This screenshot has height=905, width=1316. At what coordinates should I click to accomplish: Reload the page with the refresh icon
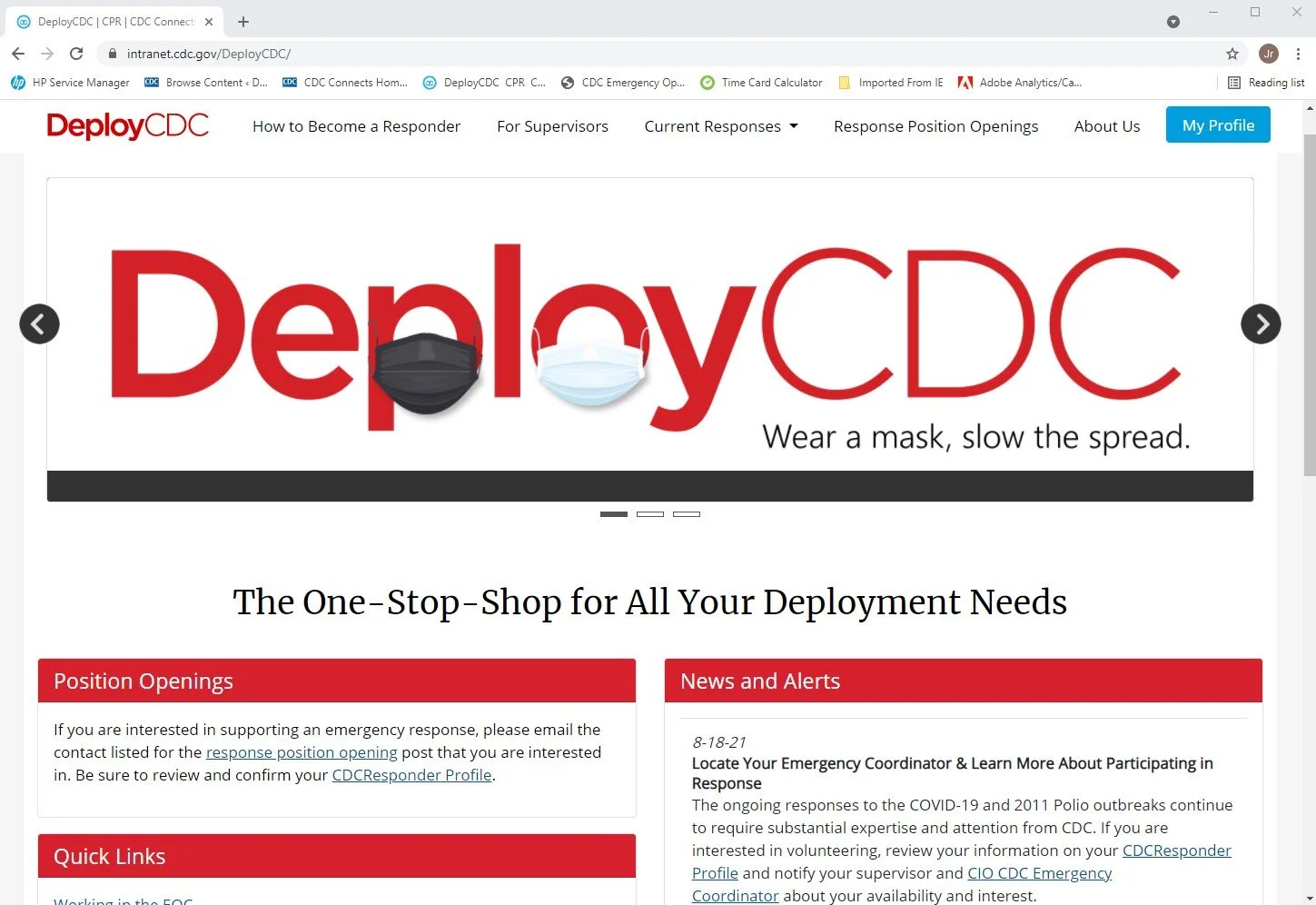point(76,54)
